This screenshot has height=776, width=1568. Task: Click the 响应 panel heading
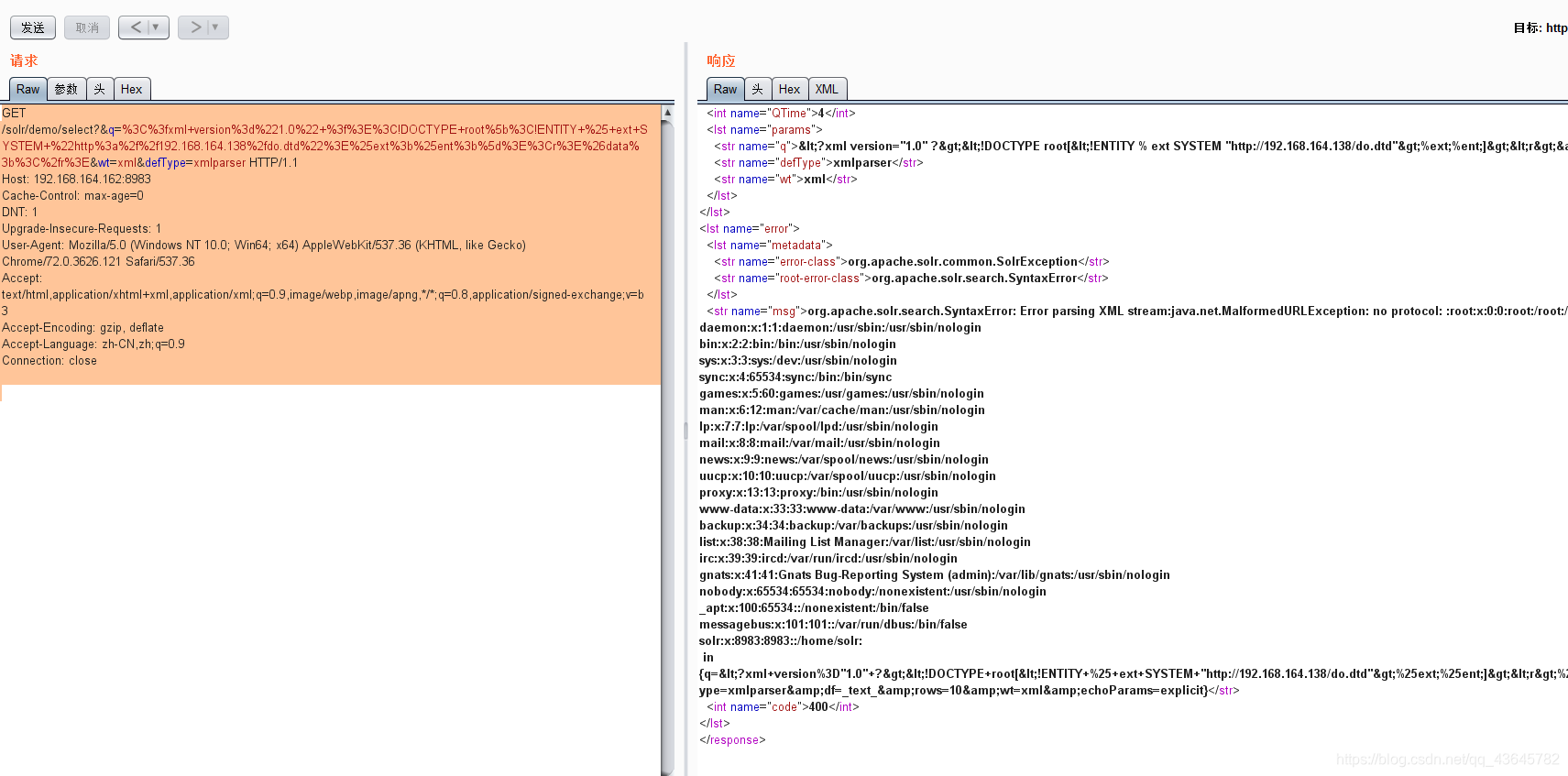tap(721, 60)
